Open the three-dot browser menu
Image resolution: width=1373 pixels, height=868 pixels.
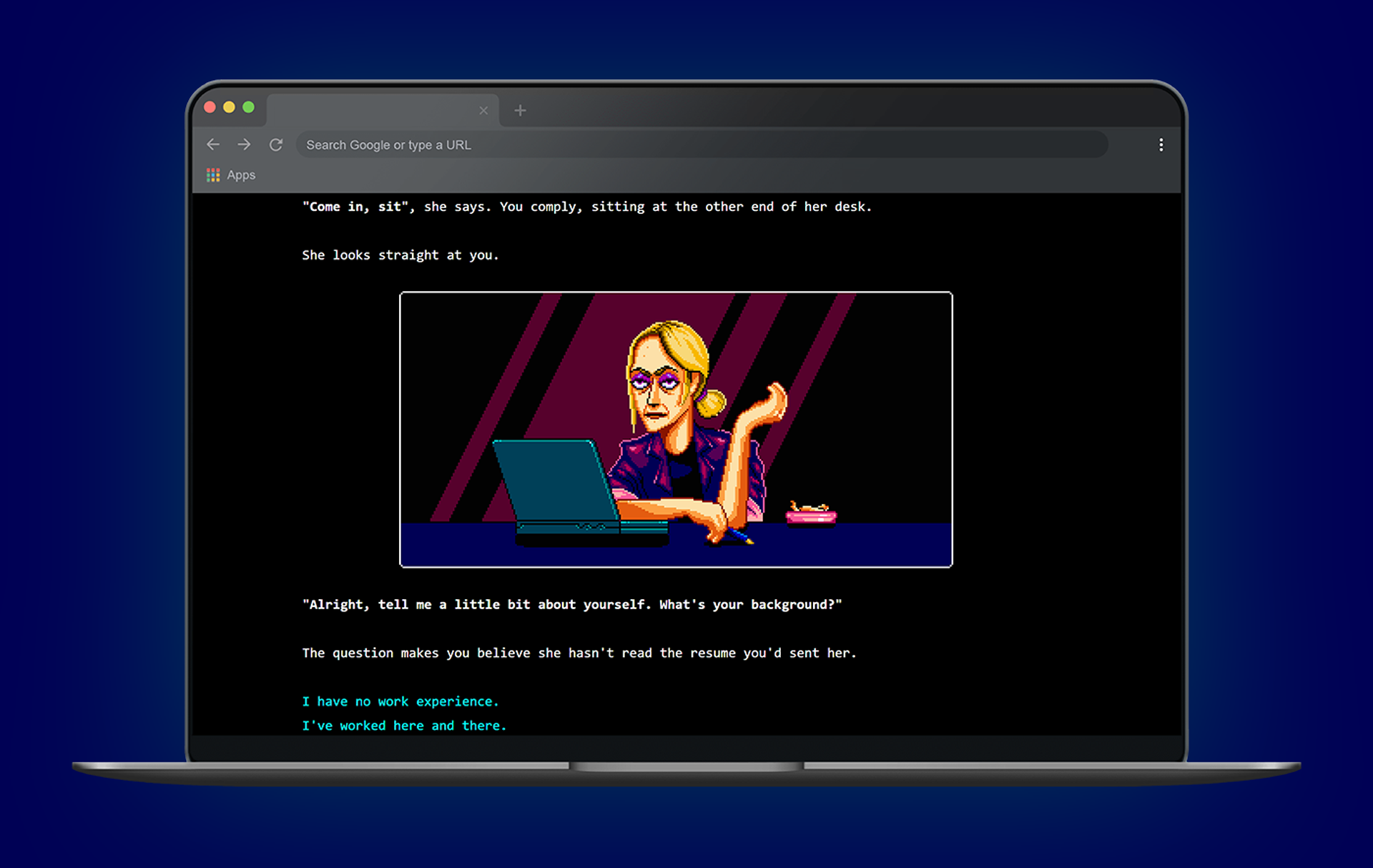(1161, 144)
